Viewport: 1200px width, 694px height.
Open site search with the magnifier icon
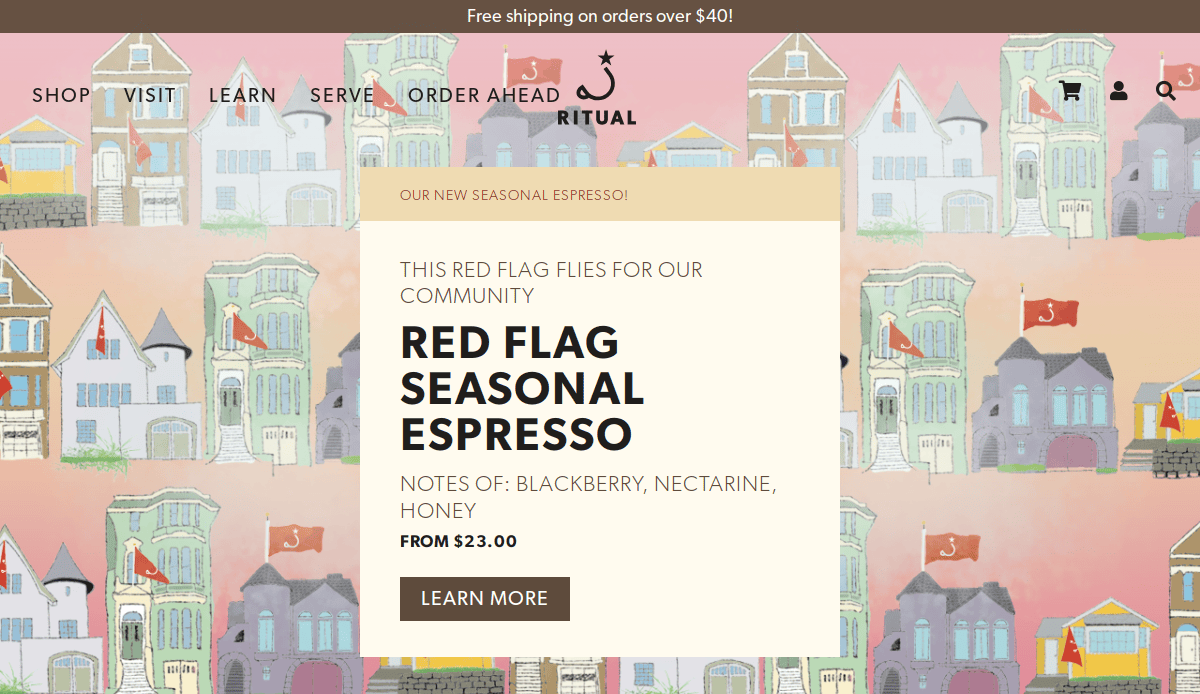coord(1165,91)
